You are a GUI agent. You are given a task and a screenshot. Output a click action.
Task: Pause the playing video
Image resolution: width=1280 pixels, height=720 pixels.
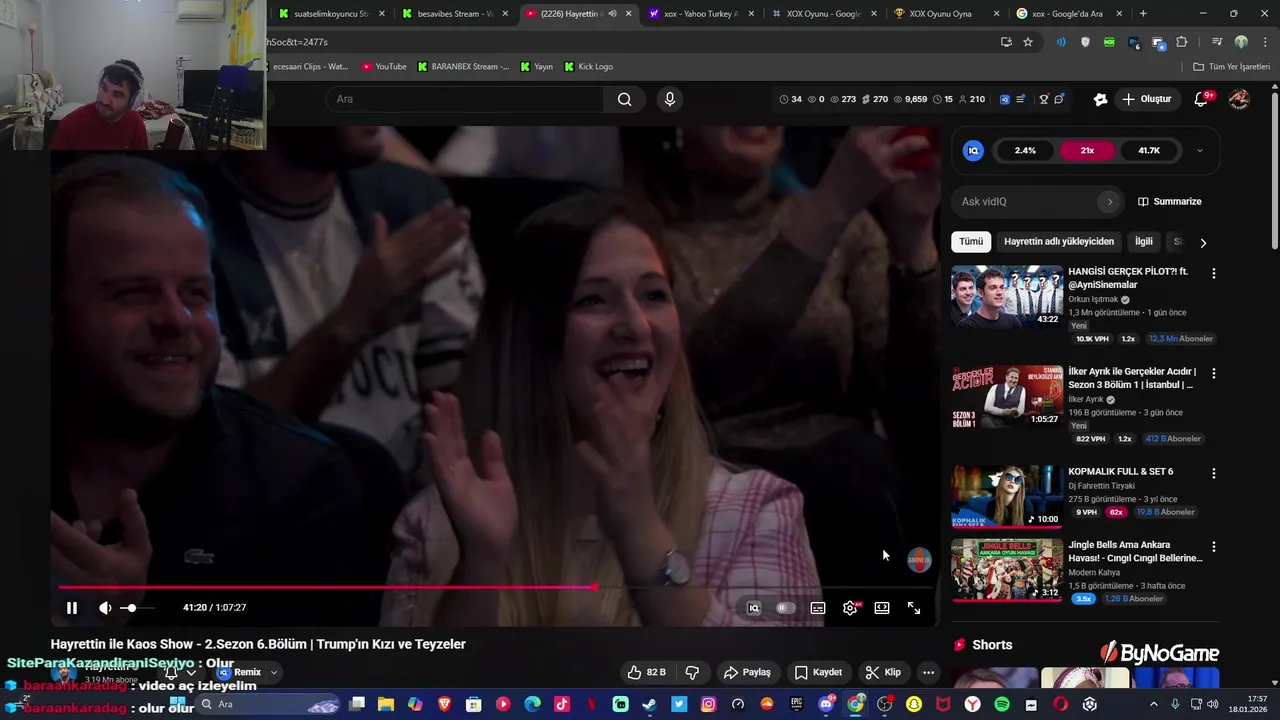72,608
